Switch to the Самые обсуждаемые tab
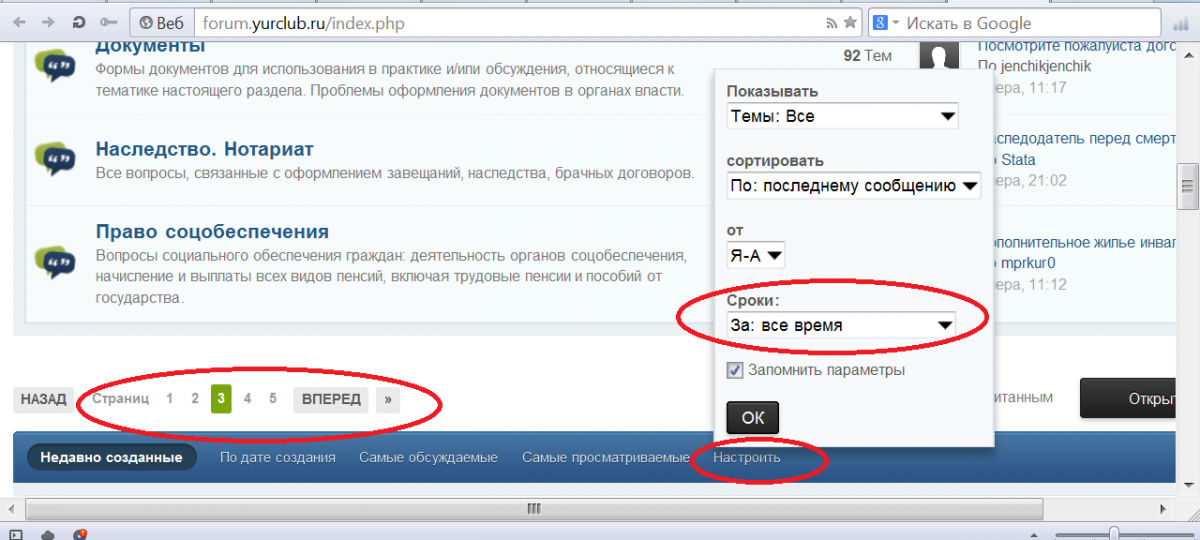Screen dimensions: 1200x540 [x=428, y=457]
